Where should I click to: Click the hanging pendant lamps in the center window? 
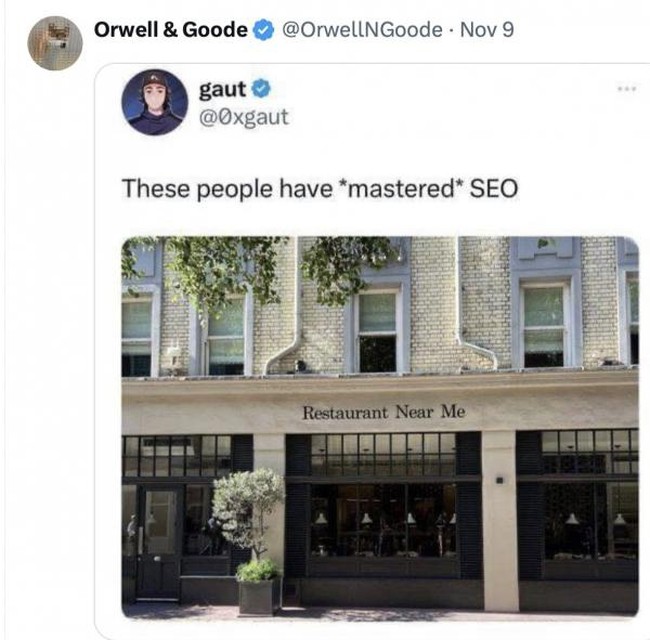pos(386,518)
